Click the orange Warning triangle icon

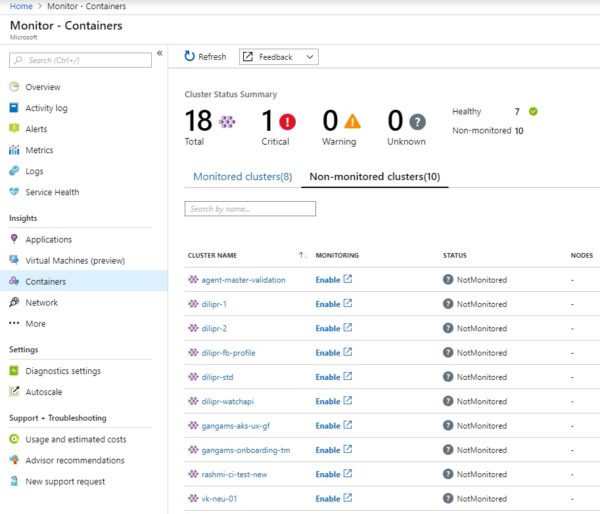pyautogui.click(x=352, y=122)
